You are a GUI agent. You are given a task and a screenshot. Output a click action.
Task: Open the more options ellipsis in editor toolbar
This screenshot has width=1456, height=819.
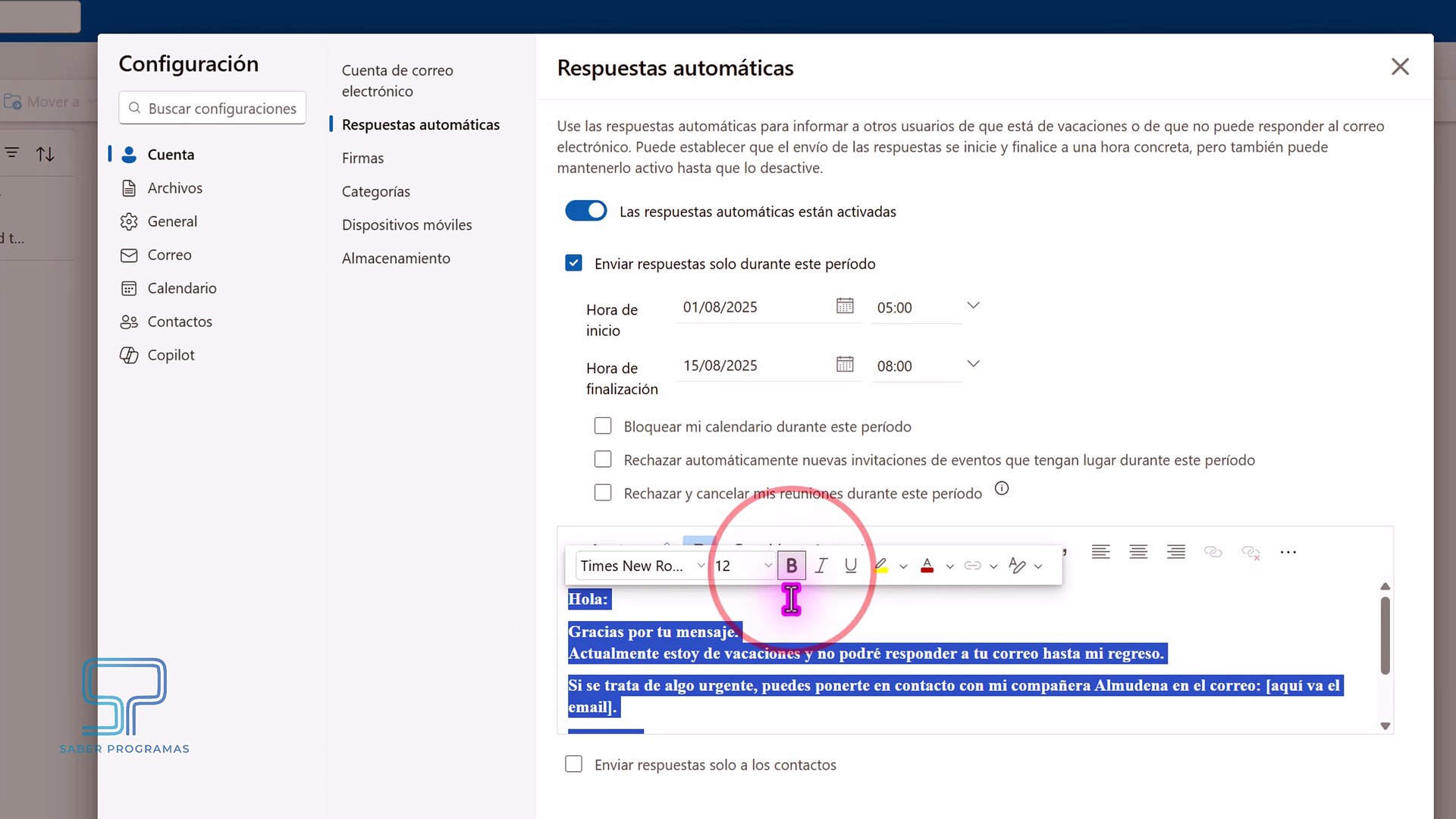point(1288,552)
